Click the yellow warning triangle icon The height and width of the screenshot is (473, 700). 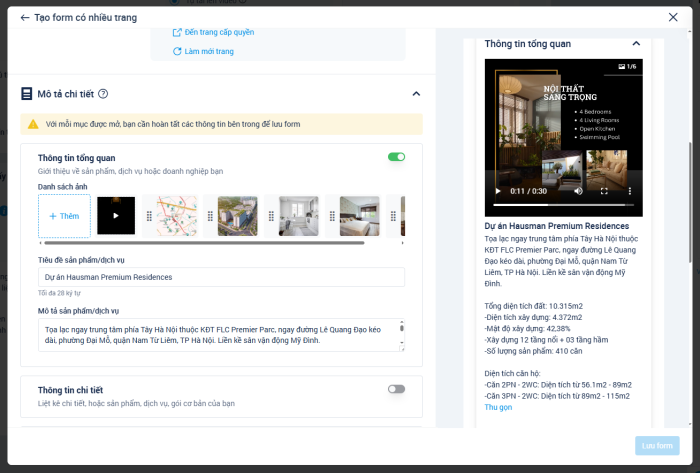tap(33, 124)
